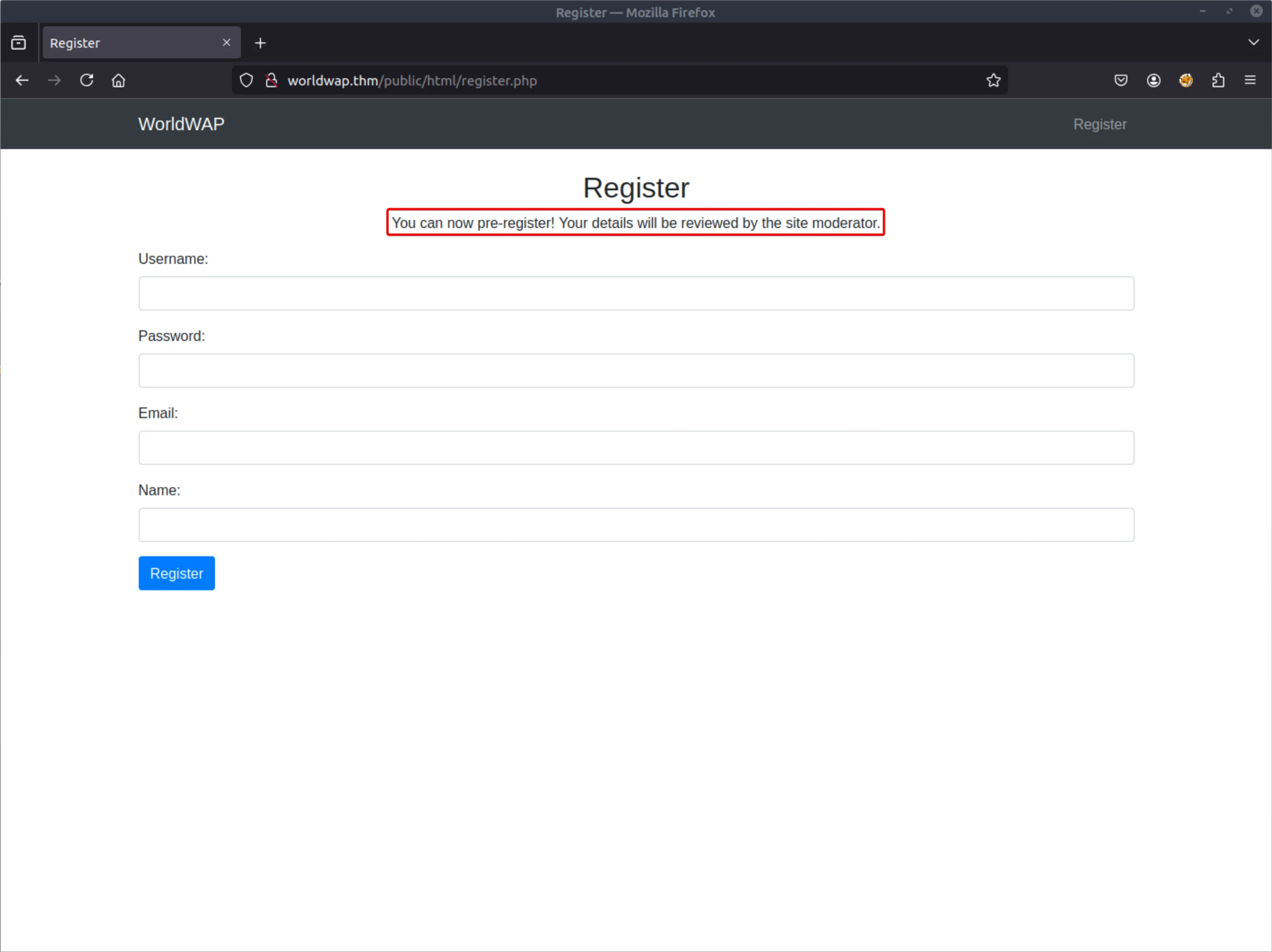
Task: Expand the list all tabs chevron
Action: pos(1254,42)
